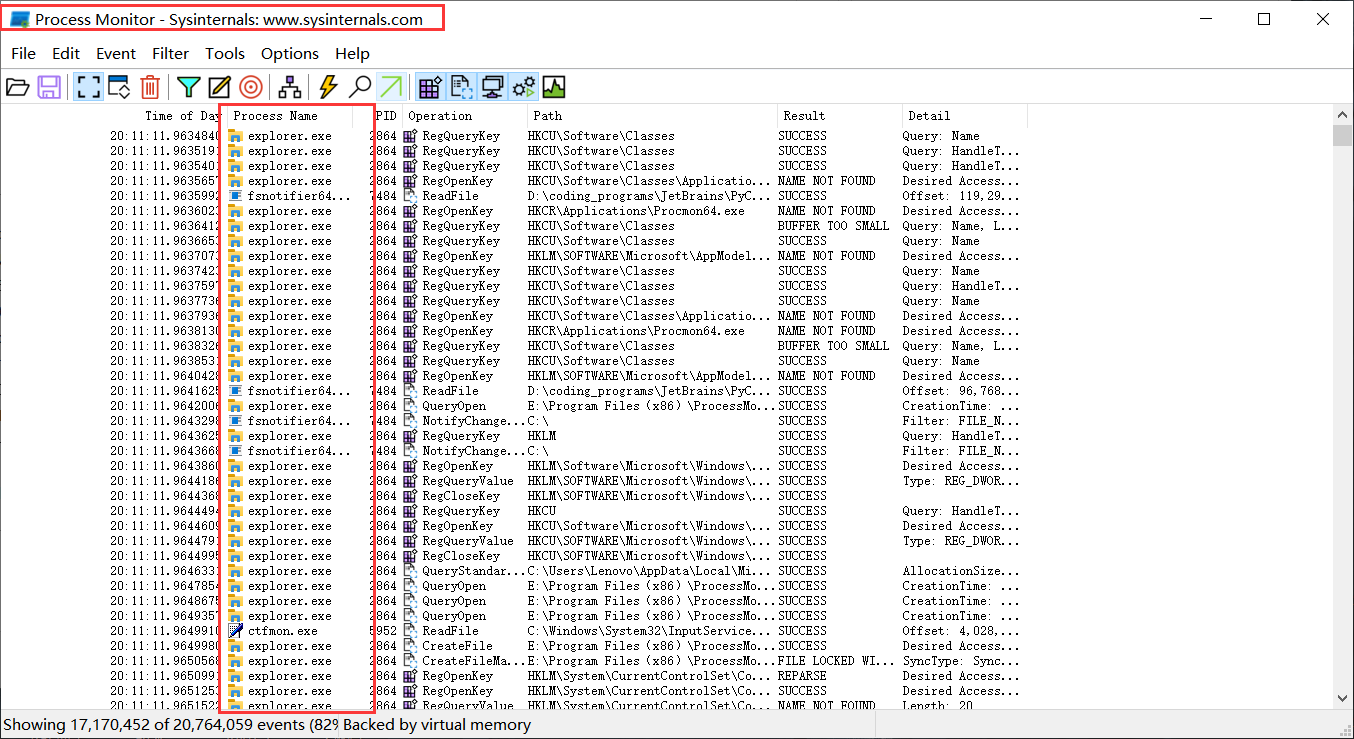This screenshot has height=739, width=1354.
Task: Click the Result column header
Action: point(839,116)
